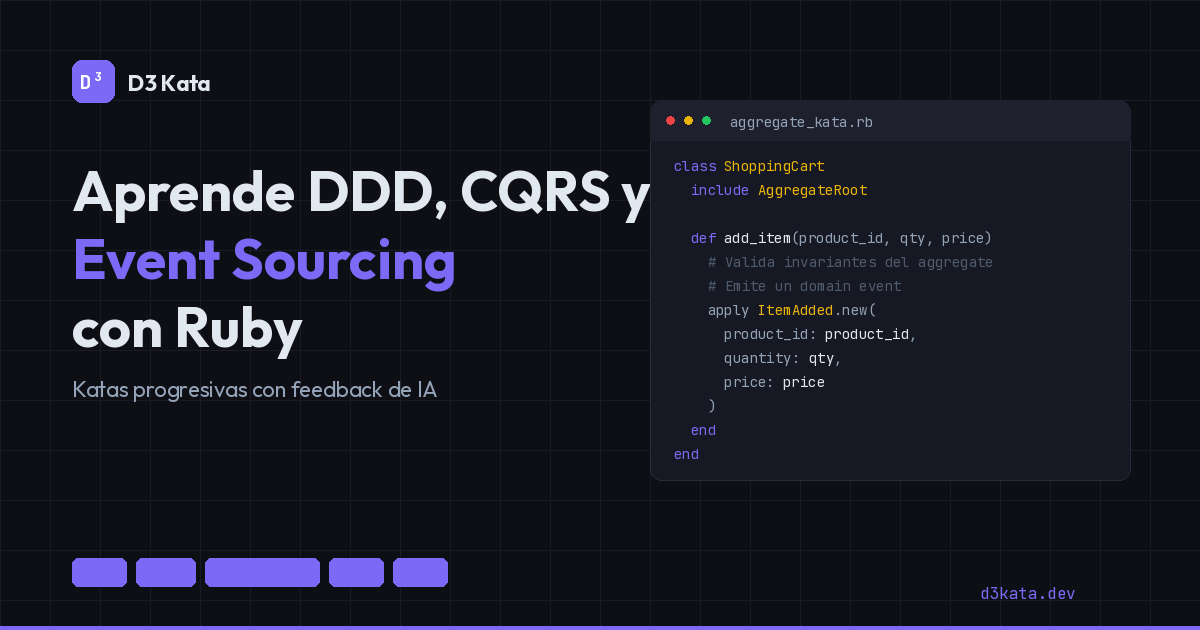Click the red traffic-light dot in code window
Screen dimensions: 1200x630
click(x=670, y=121)
